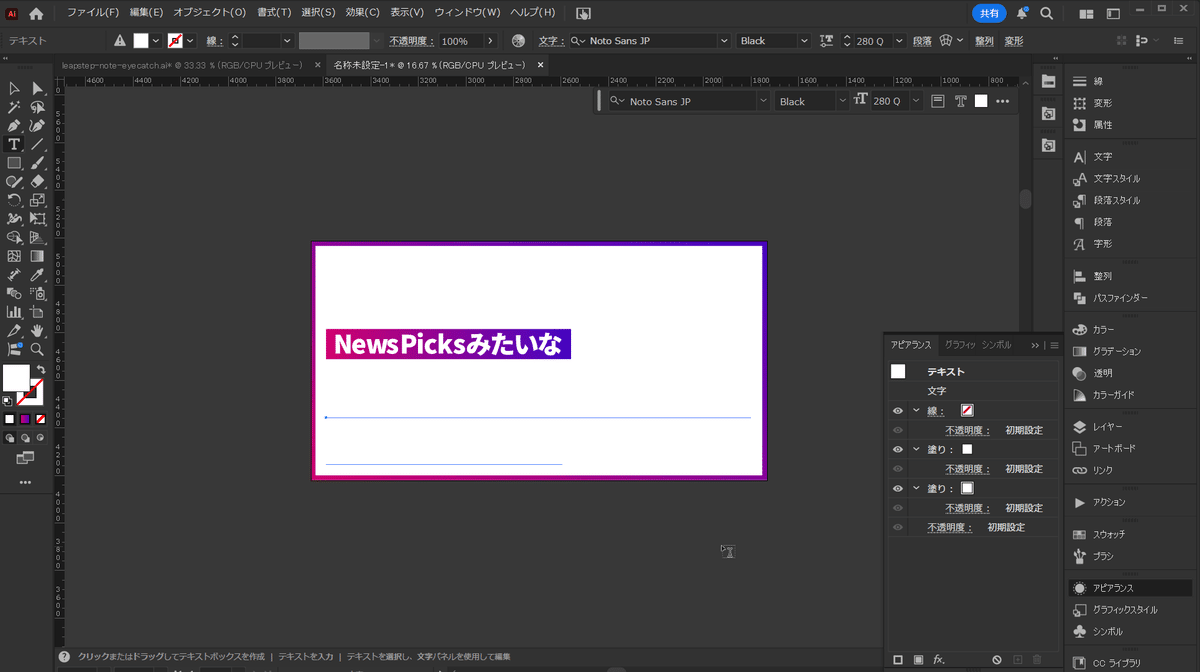Screen dimensions: 1200x672
Task: Select the Type tool in the toolbar
Action: click(14, 144)
